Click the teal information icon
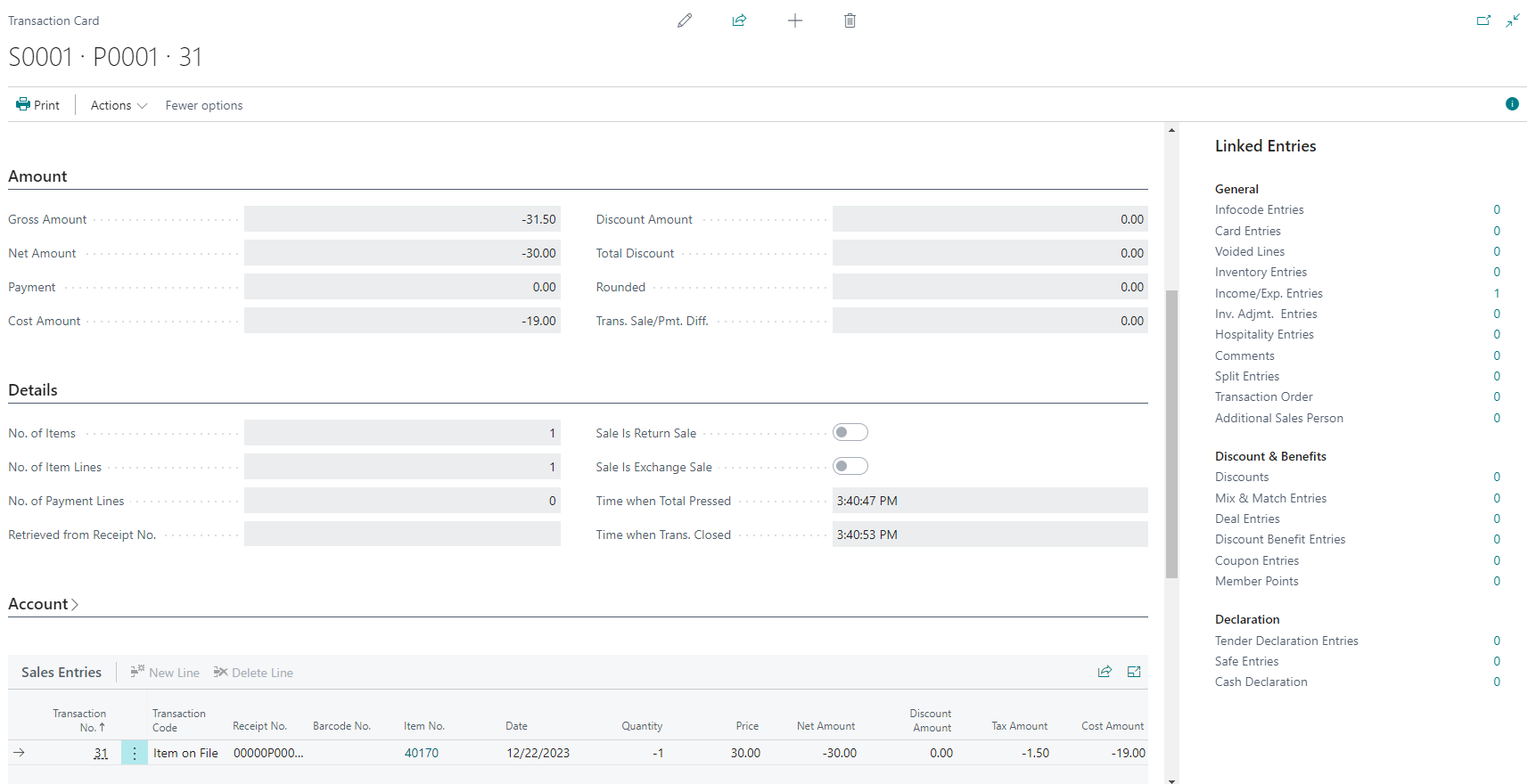 (1512, 104)
